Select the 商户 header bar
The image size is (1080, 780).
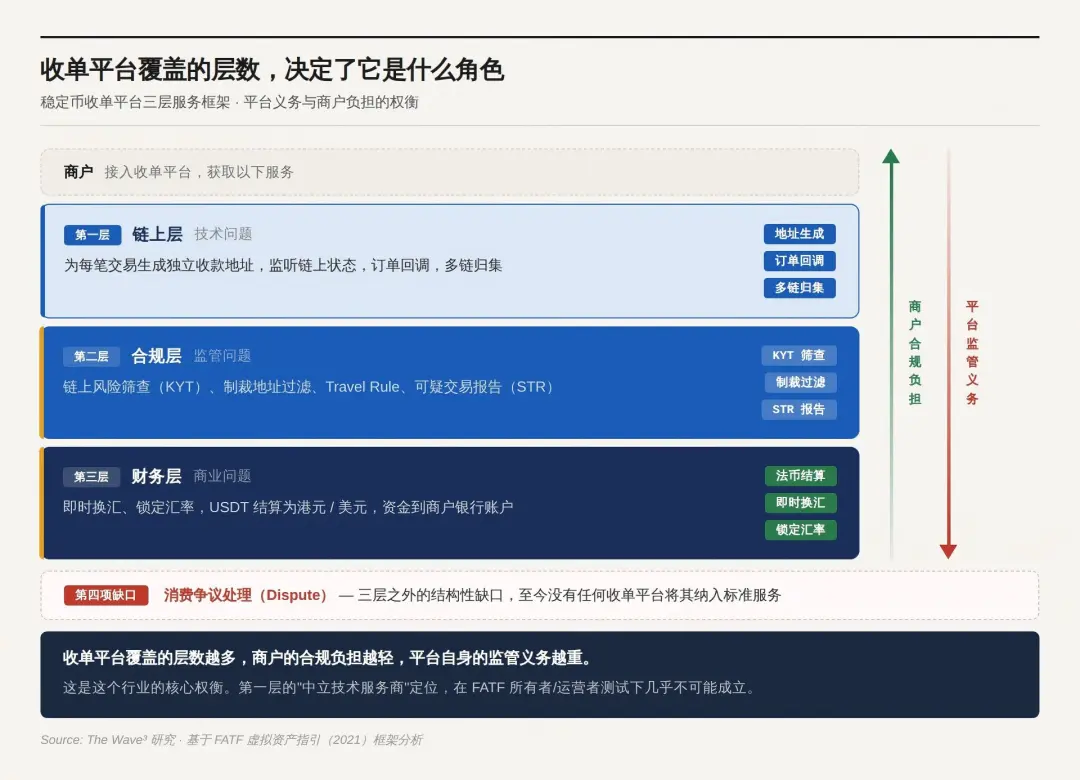(450, 171)
